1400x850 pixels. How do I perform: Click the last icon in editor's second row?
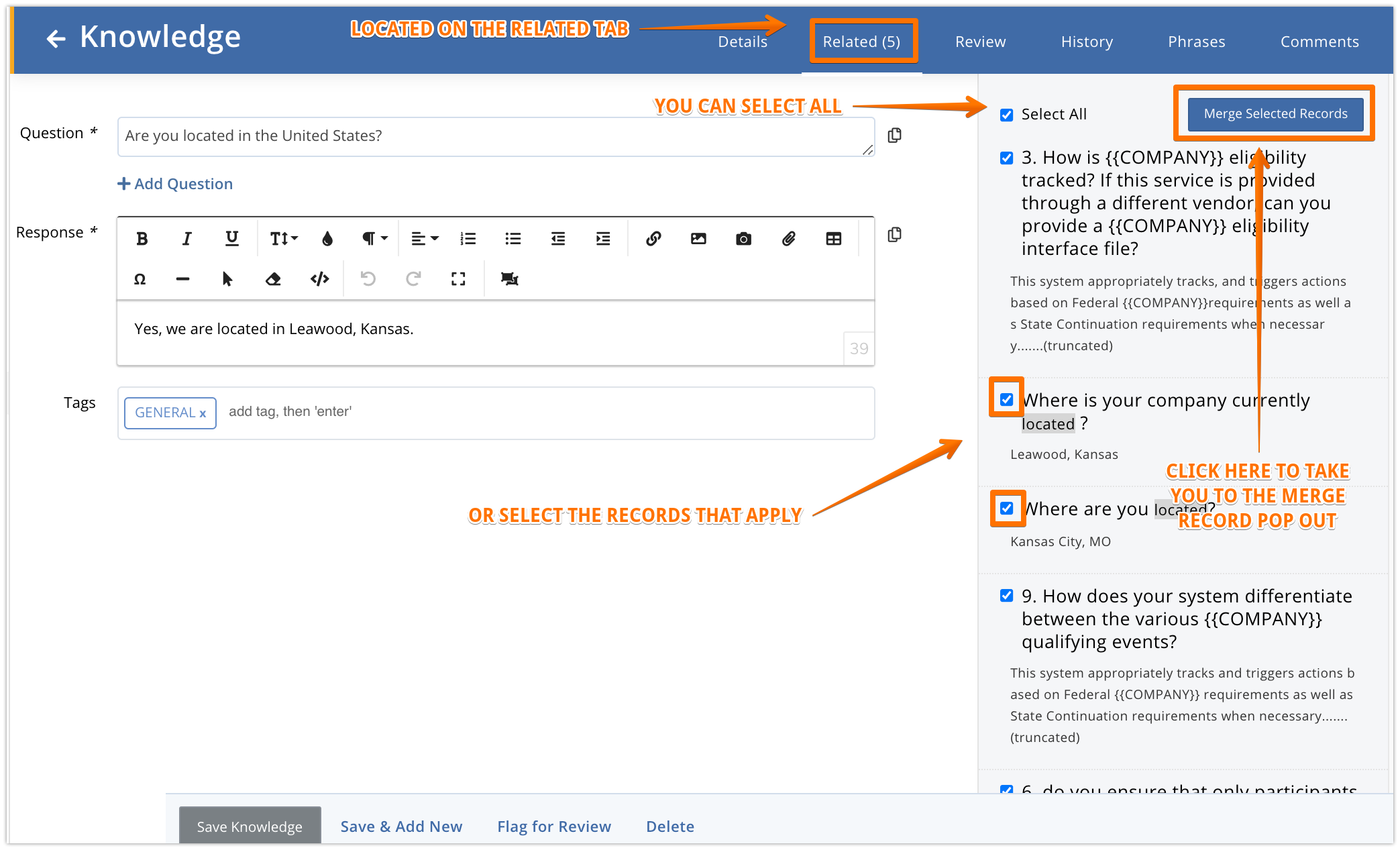click(510, 279)
